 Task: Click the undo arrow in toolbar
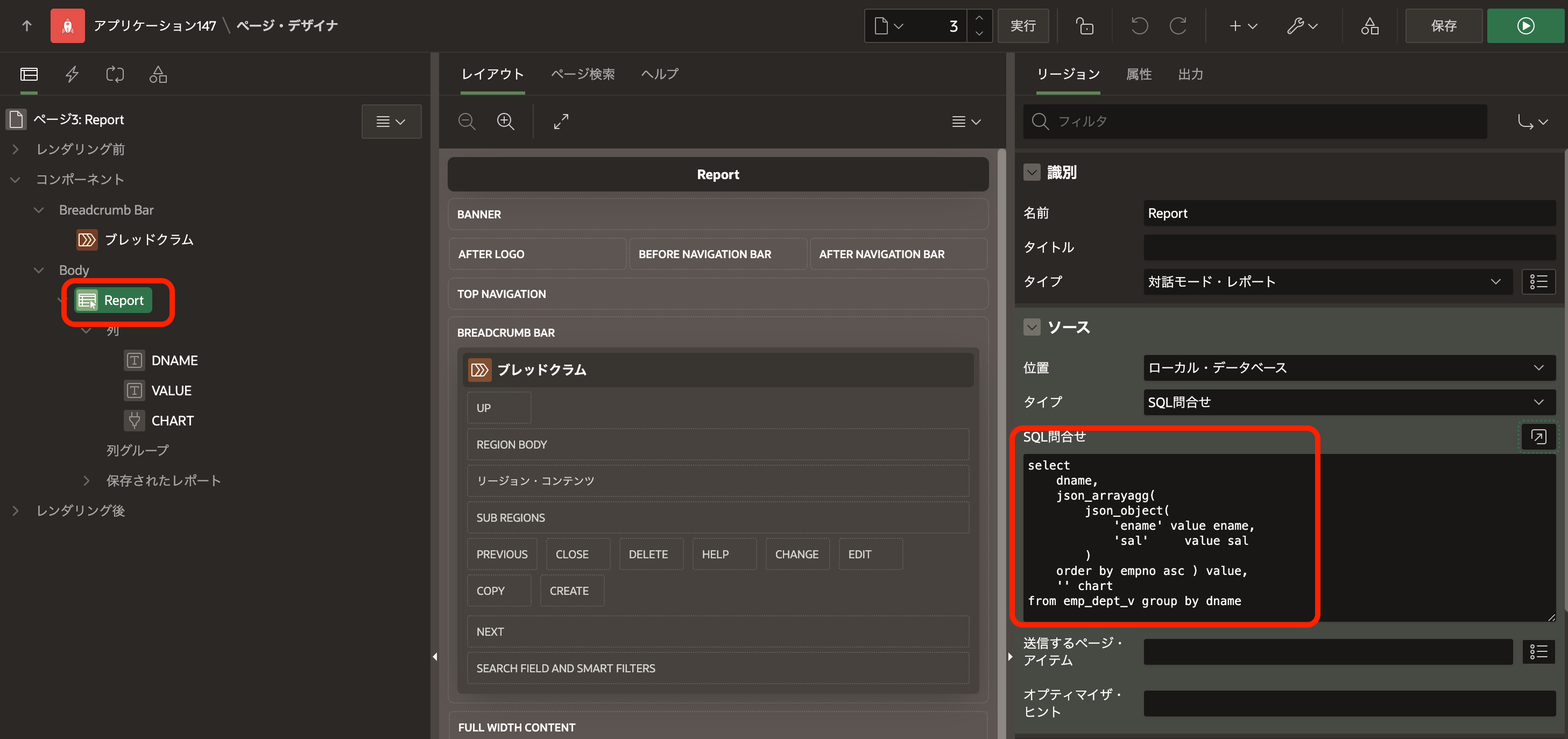coord(1139,26)
